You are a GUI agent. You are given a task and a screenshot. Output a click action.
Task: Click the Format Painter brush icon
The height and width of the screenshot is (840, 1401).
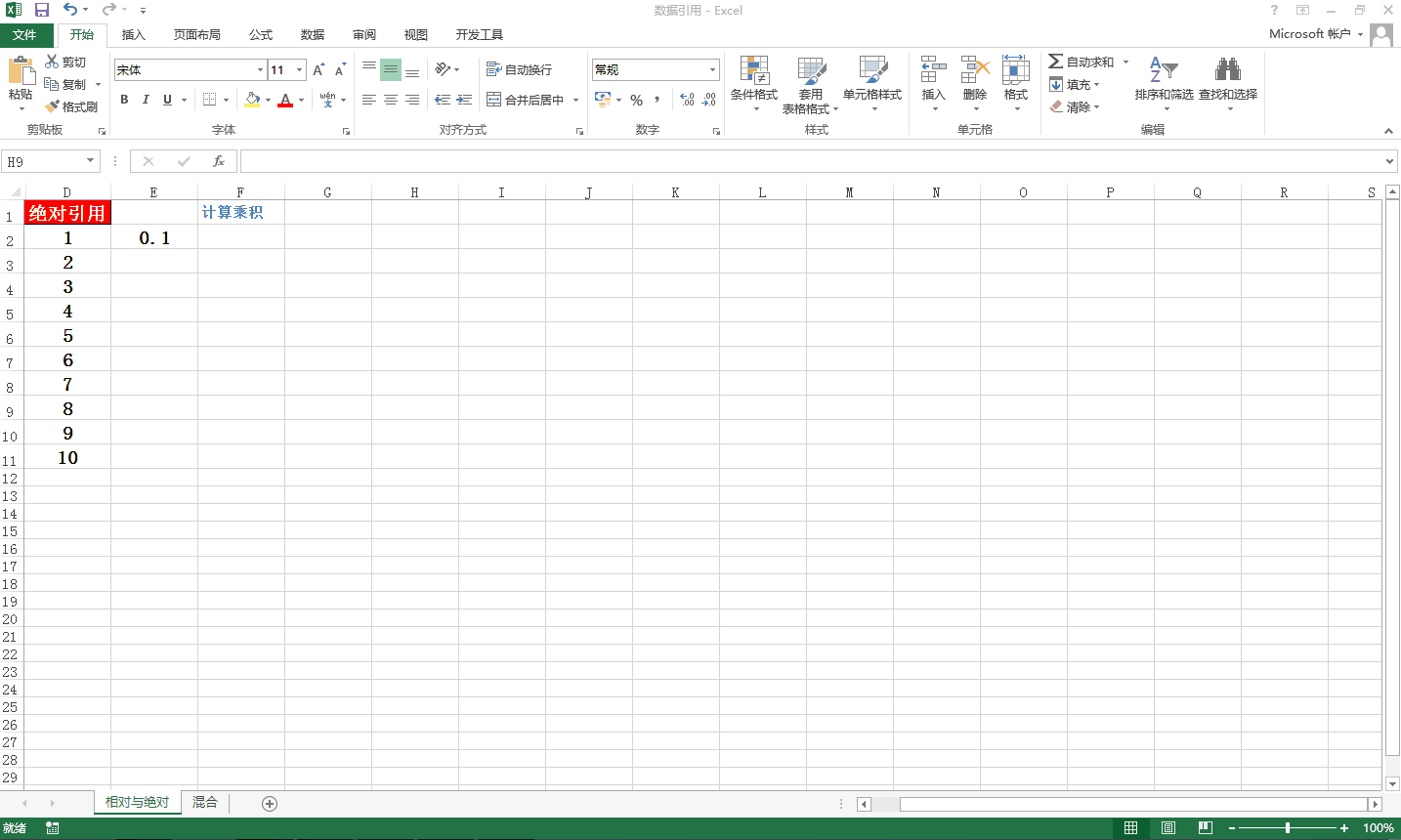tap(53, 106)
